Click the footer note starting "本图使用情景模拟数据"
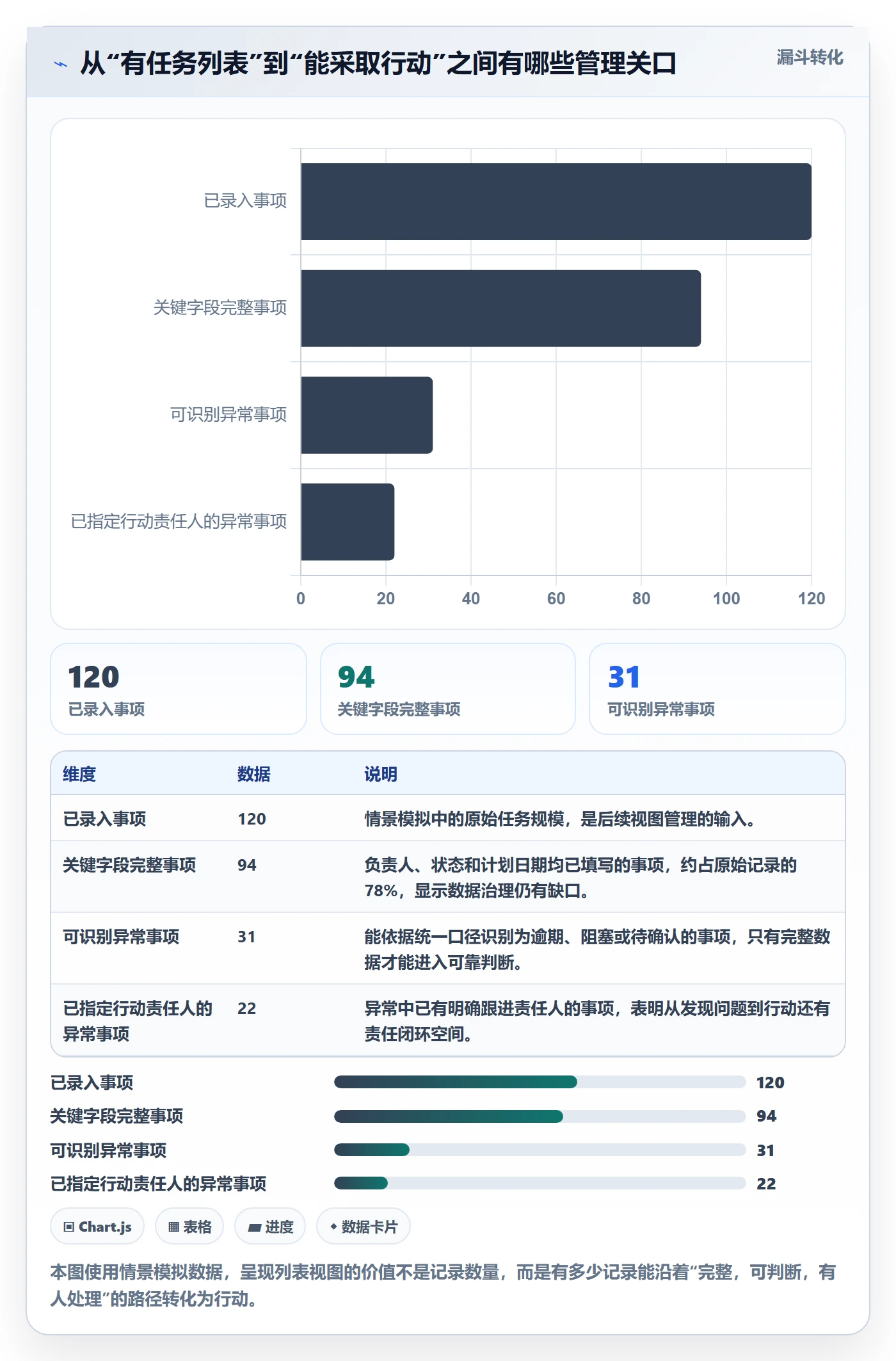Image resolution: width=896 pixels, height=1361 pixels. [x=443, y=1285]
